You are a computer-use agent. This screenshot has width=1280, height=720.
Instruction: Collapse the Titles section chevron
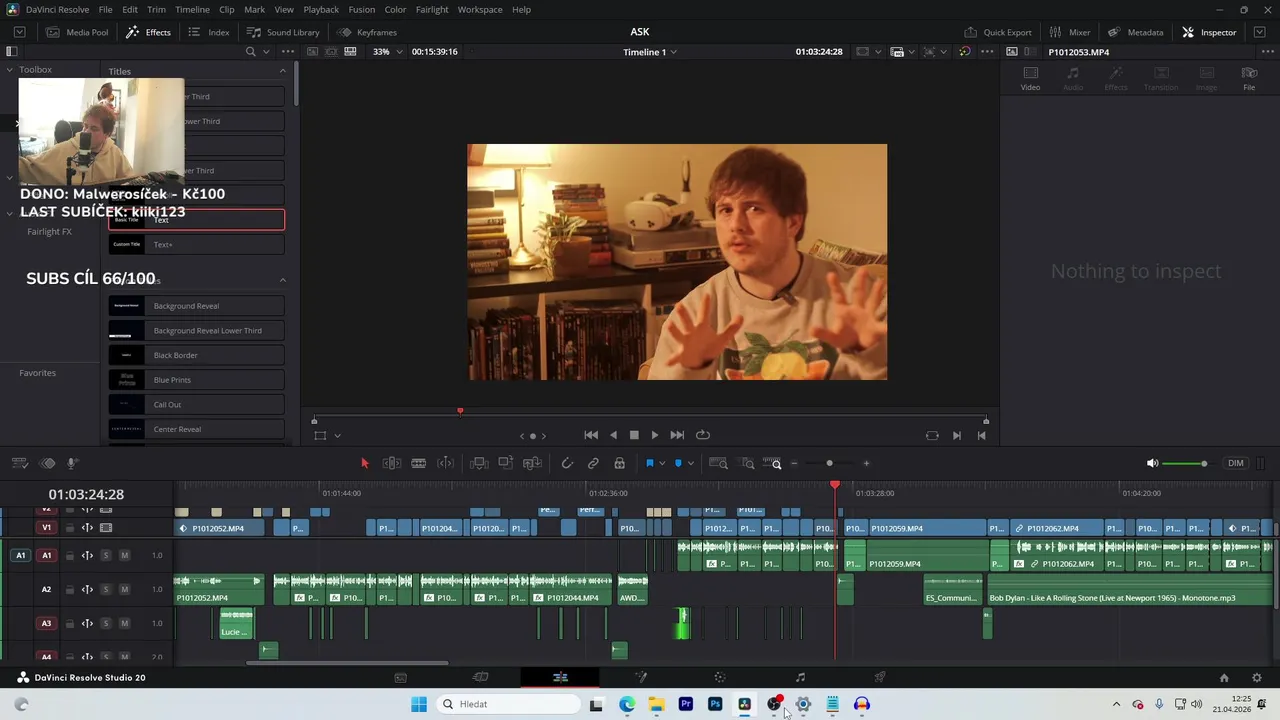pyautogui.click(x=283, y=71)
